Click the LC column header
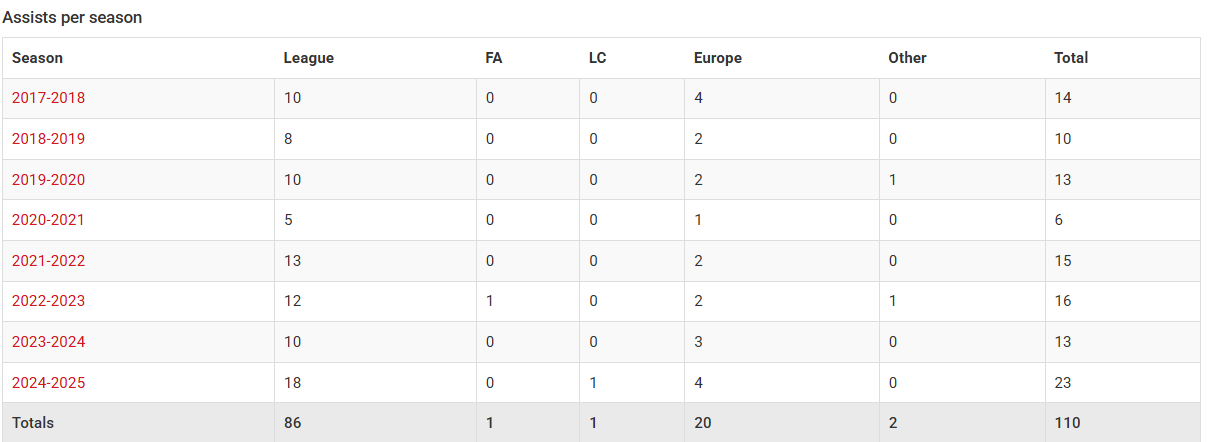This screenshot has width=1211, height=442. coord(597,58)
